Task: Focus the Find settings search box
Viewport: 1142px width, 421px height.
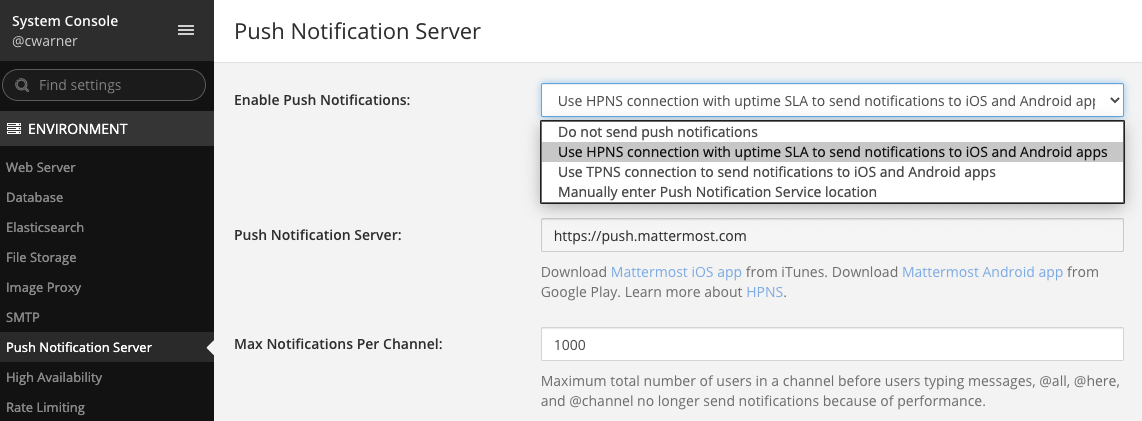Action: 115,85
